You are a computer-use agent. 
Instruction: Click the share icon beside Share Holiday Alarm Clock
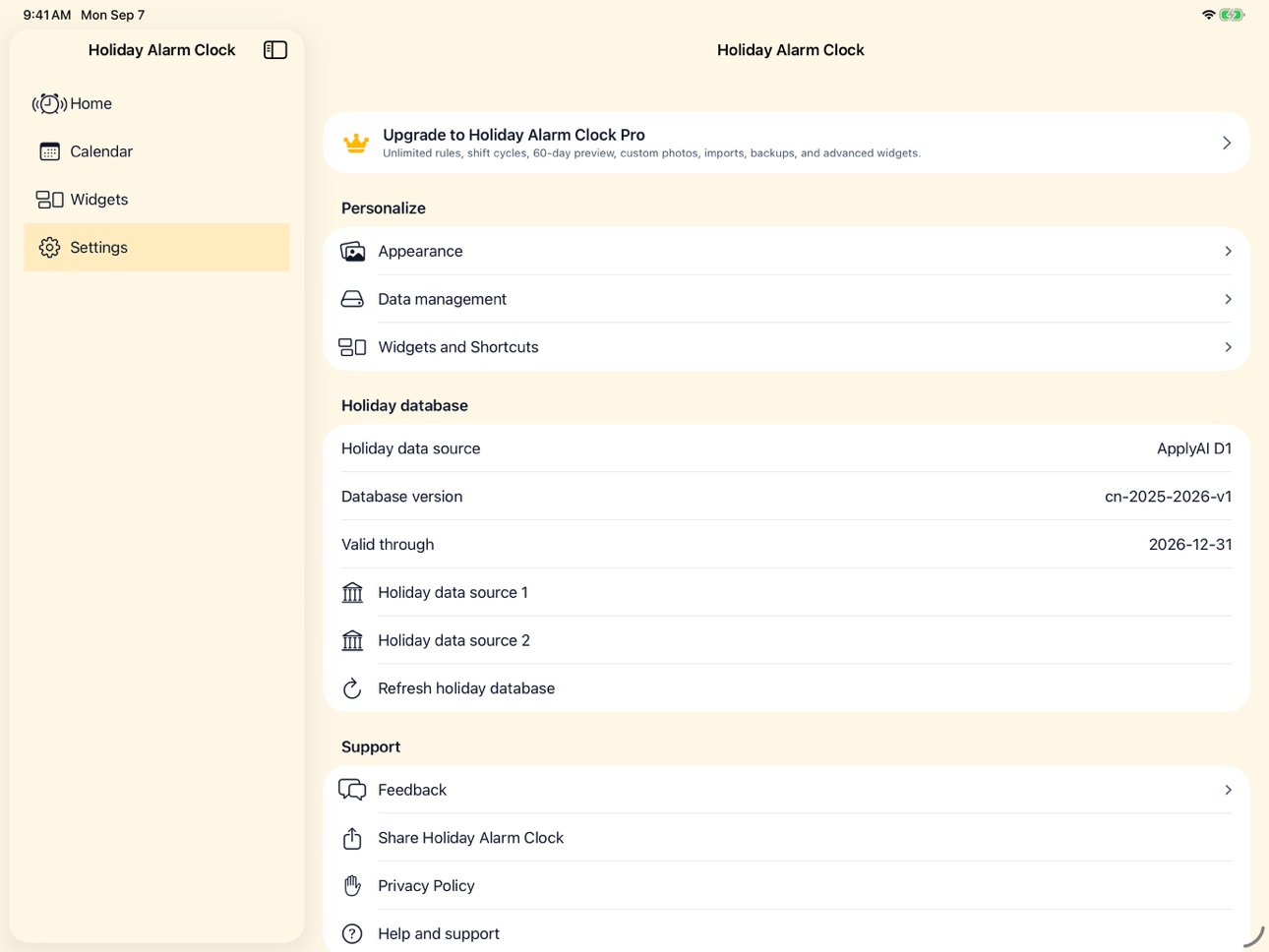click(x=352, y=838)
